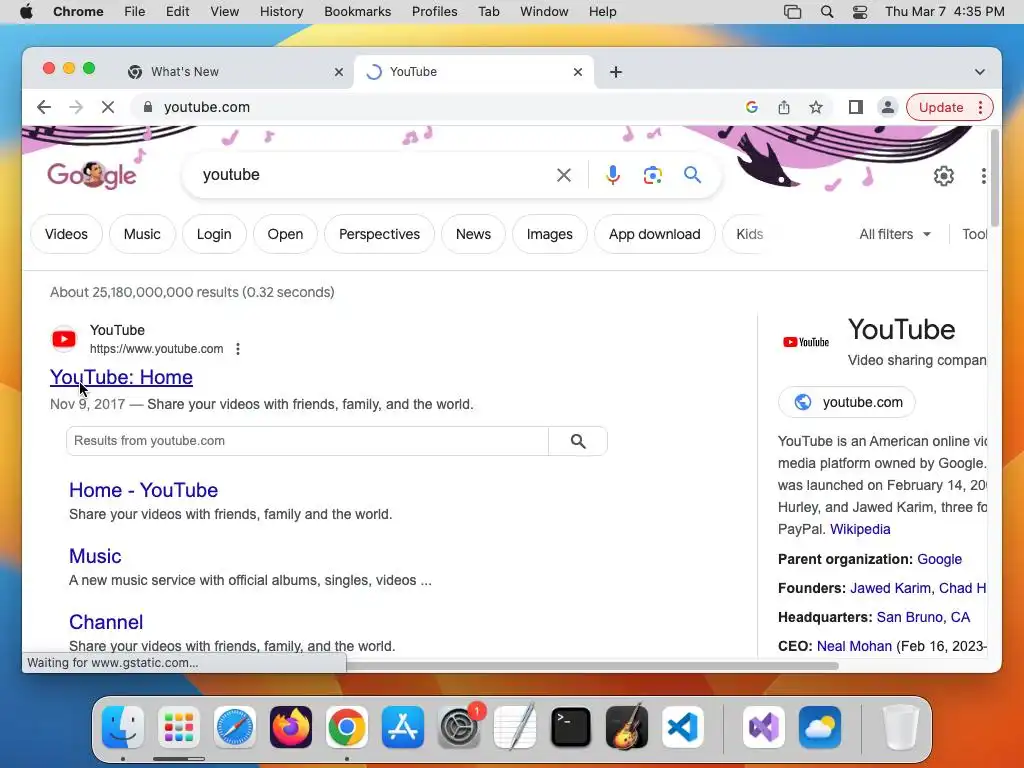Open the Neal Mohan CEO link
This screenshot has width=1024, height=768.
(x=854, y=646)
